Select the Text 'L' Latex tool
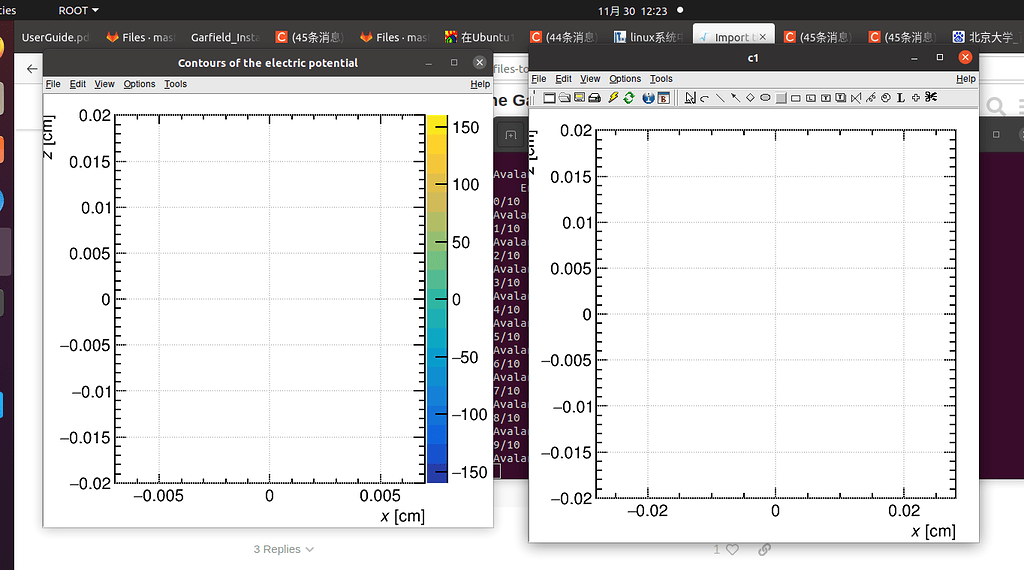Image resolution: width=1024 pixels, height=570 pixels. coord(901,97)
